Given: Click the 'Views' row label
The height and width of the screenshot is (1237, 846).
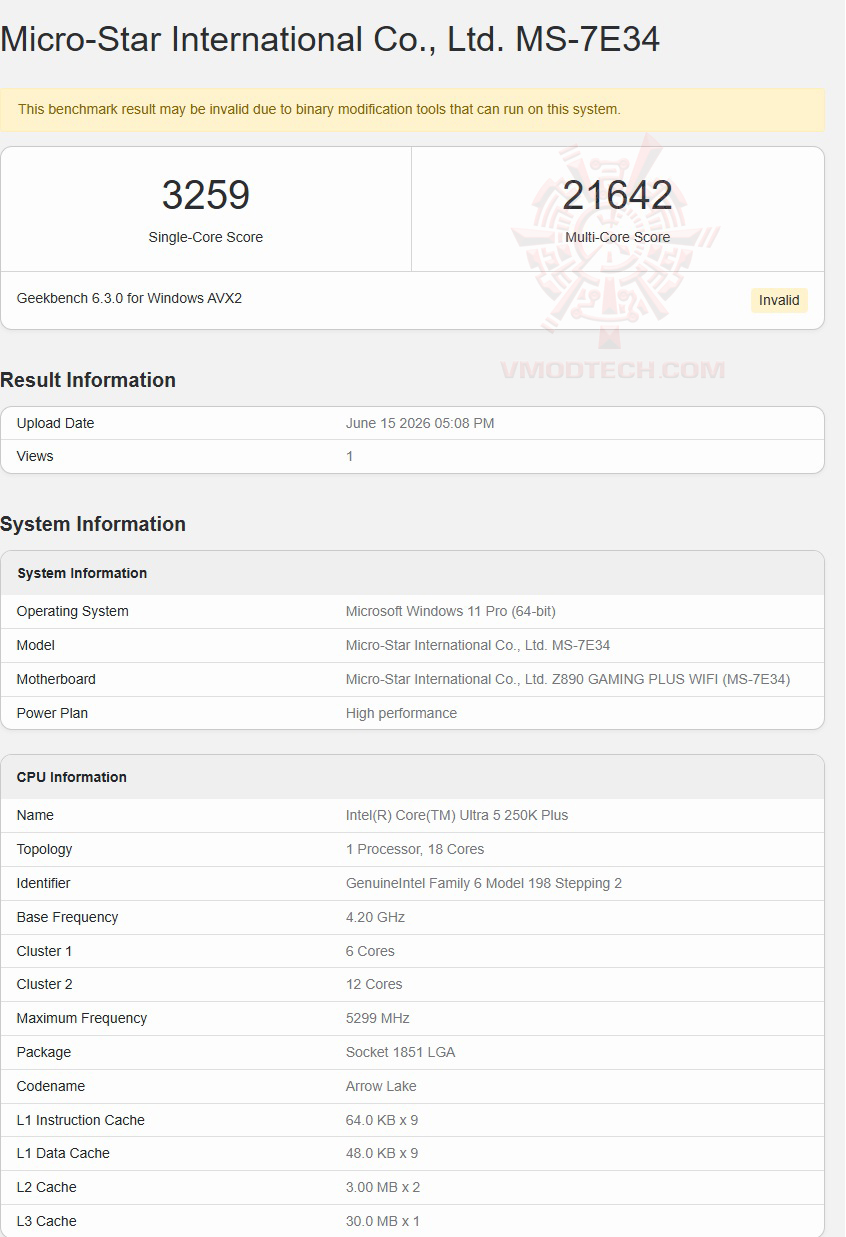Looking at the screenshot, I should (x=35, y=456).
